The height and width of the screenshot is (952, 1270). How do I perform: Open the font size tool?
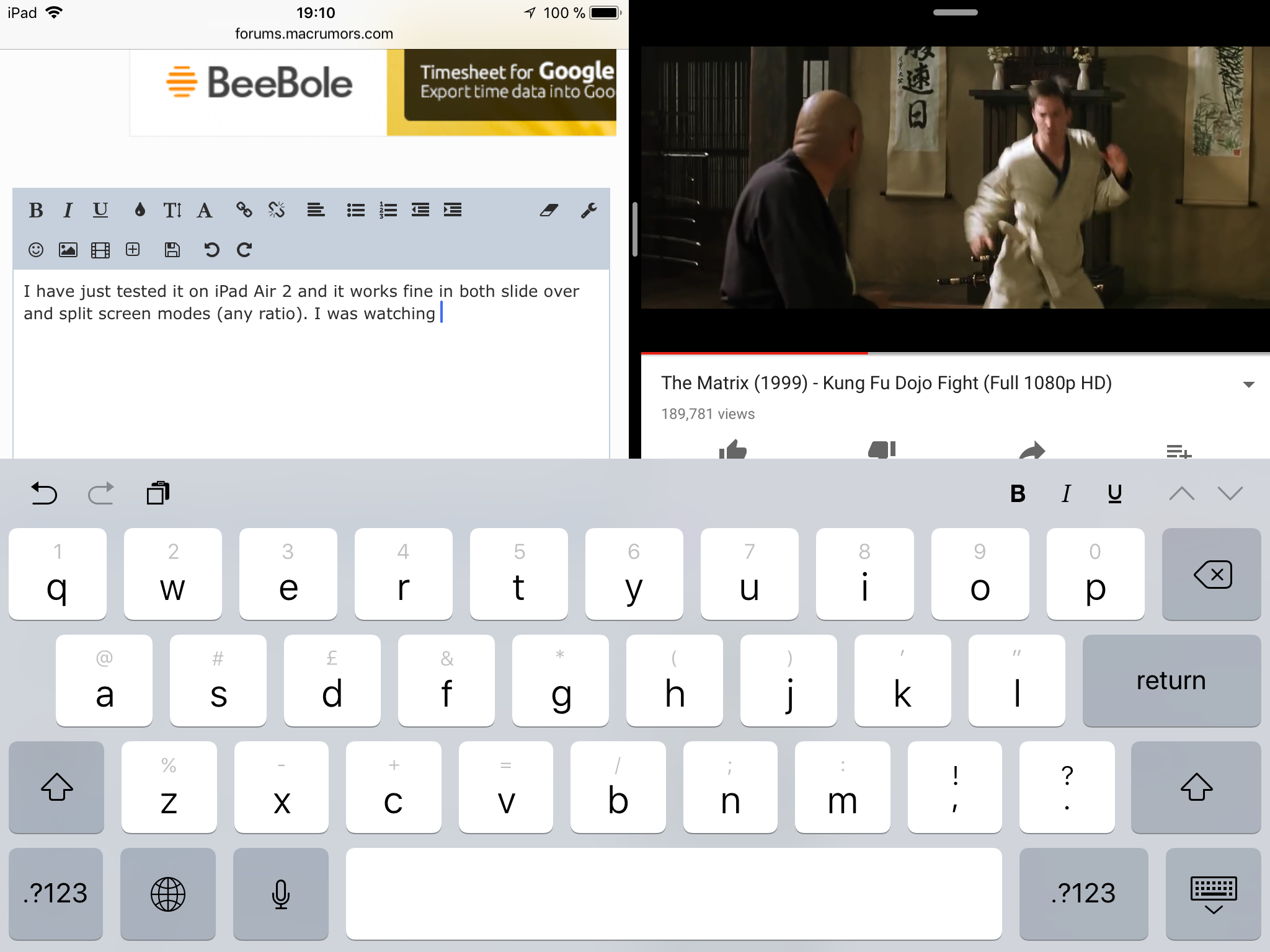click(172, 210)
